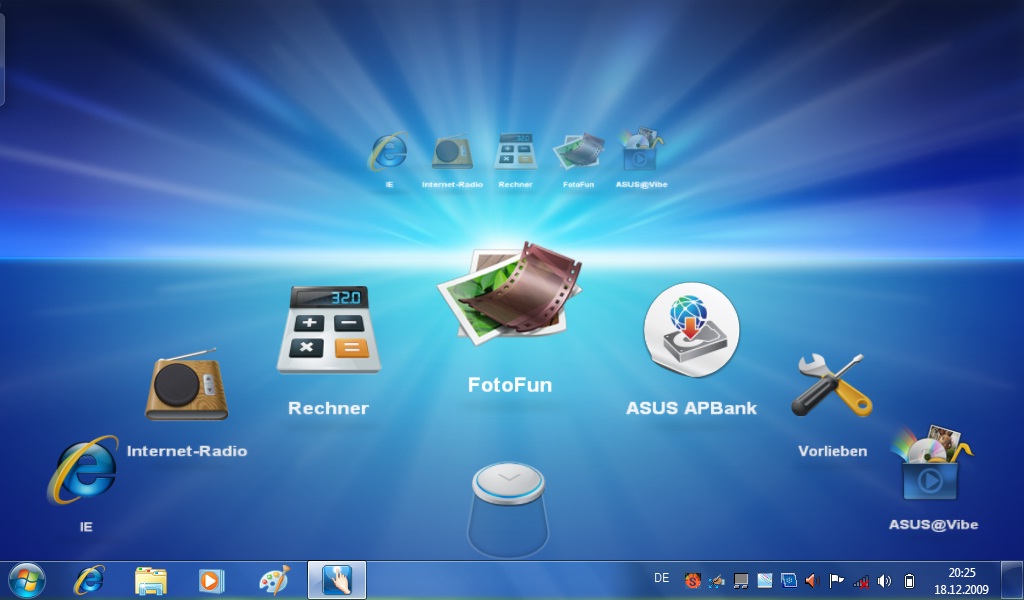1024x600 pixels.
Task: Open Action Center flag icon
Action: [837, 580]
